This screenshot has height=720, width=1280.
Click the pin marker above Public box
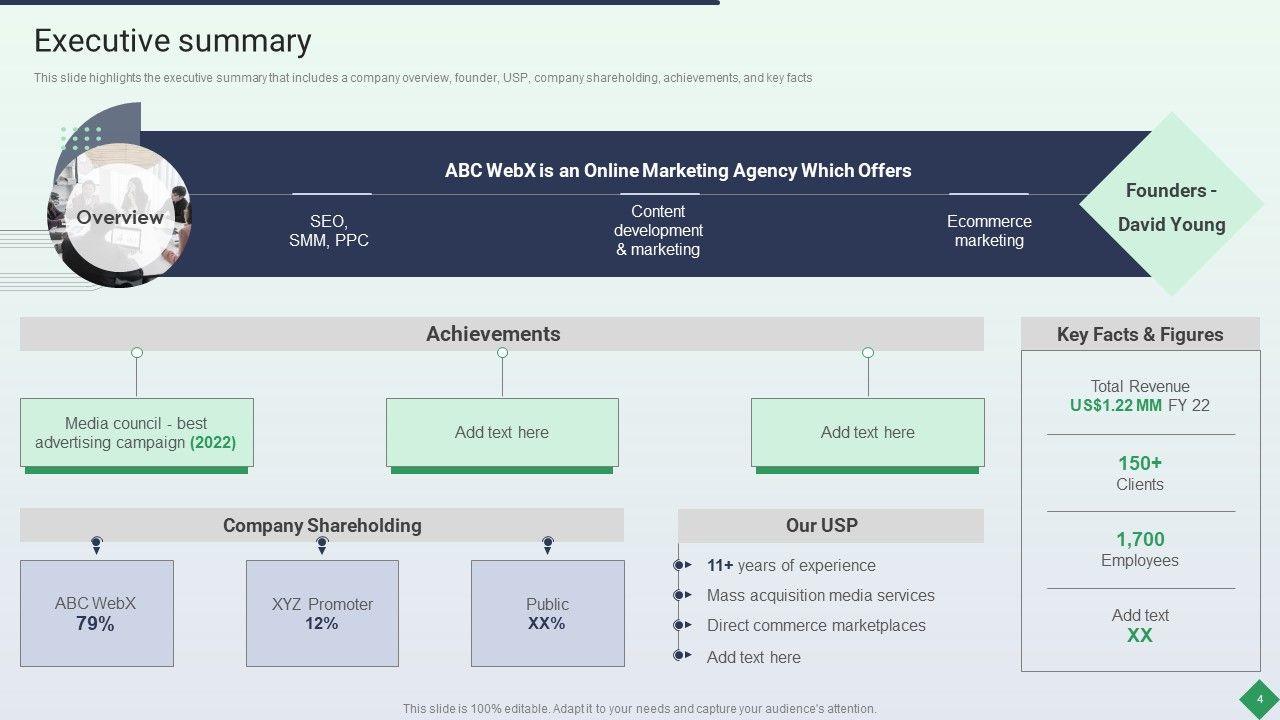548,544
